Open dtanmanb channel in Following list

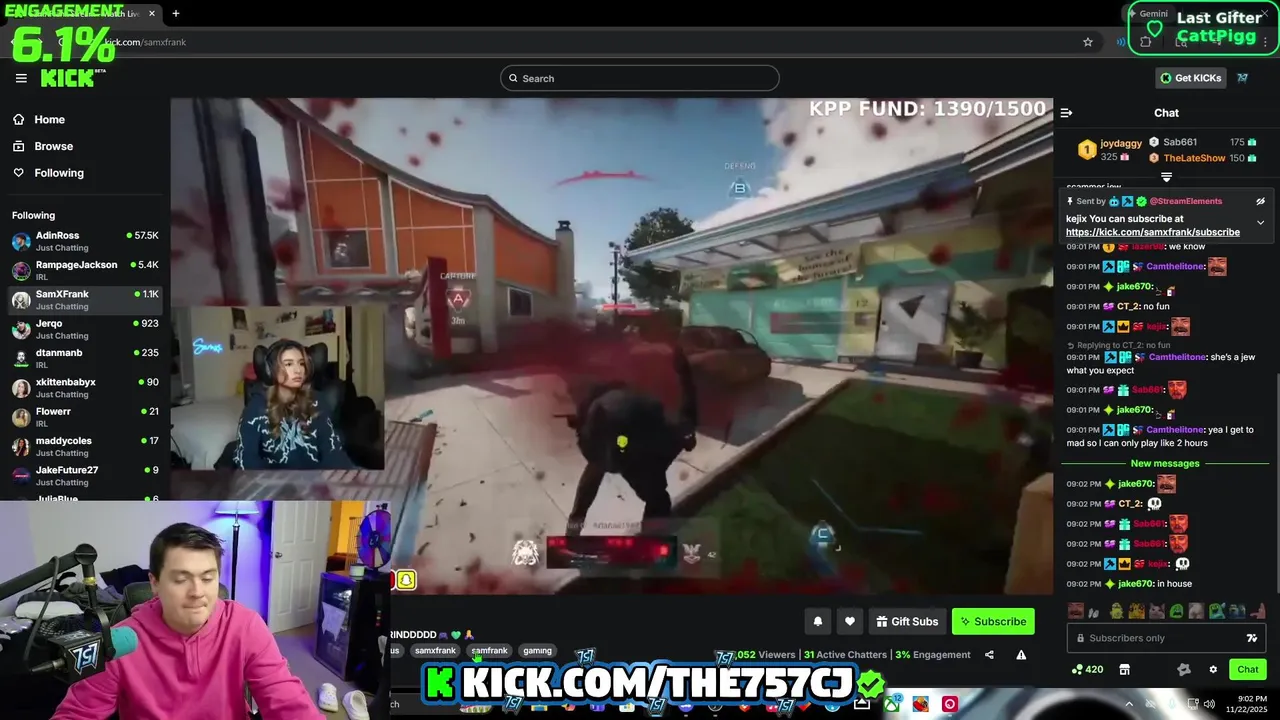click(85, 358)
